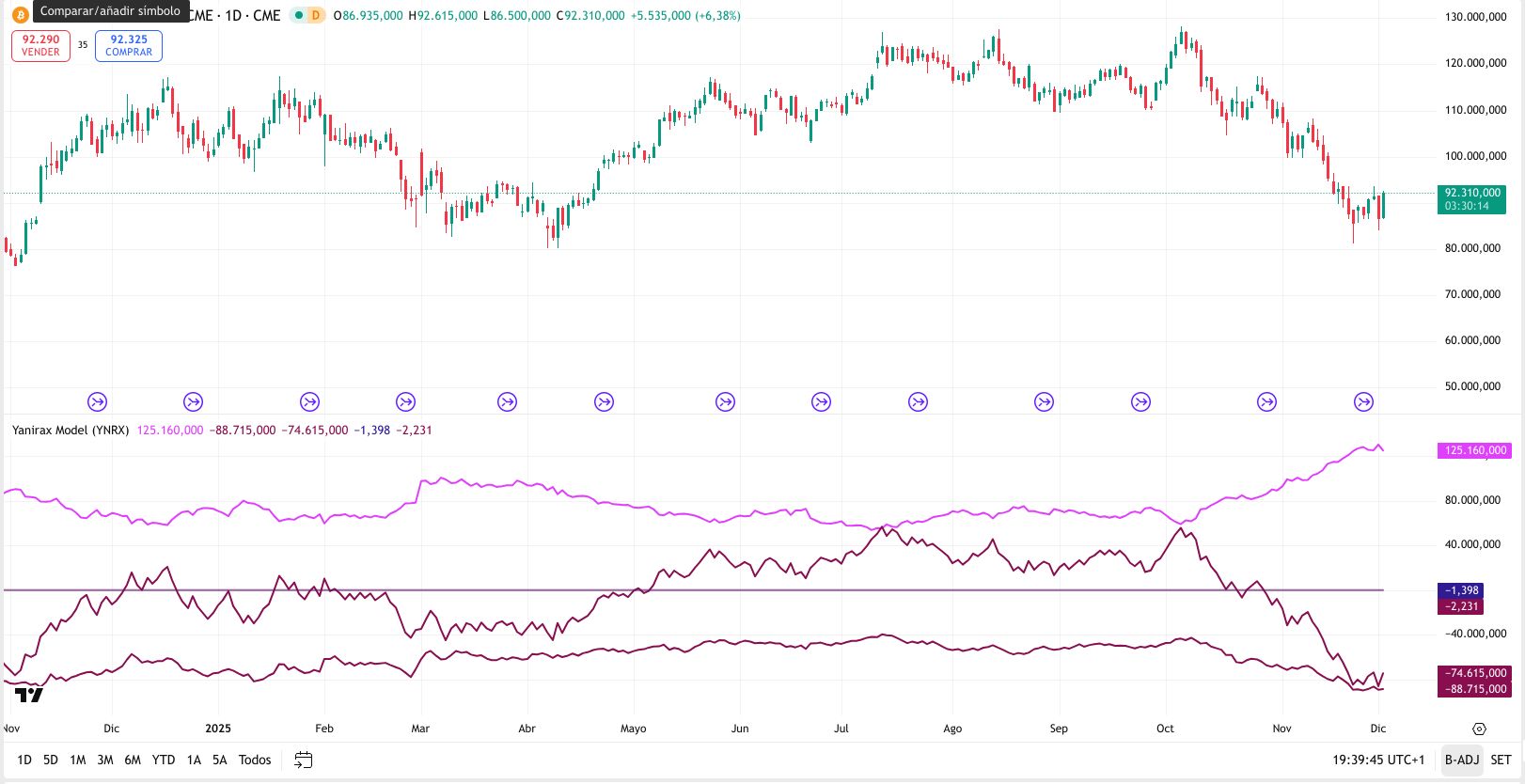Click the rightmost contract rollover marker
This screenshot has height=784, width=1525.
click(1363, 402)
